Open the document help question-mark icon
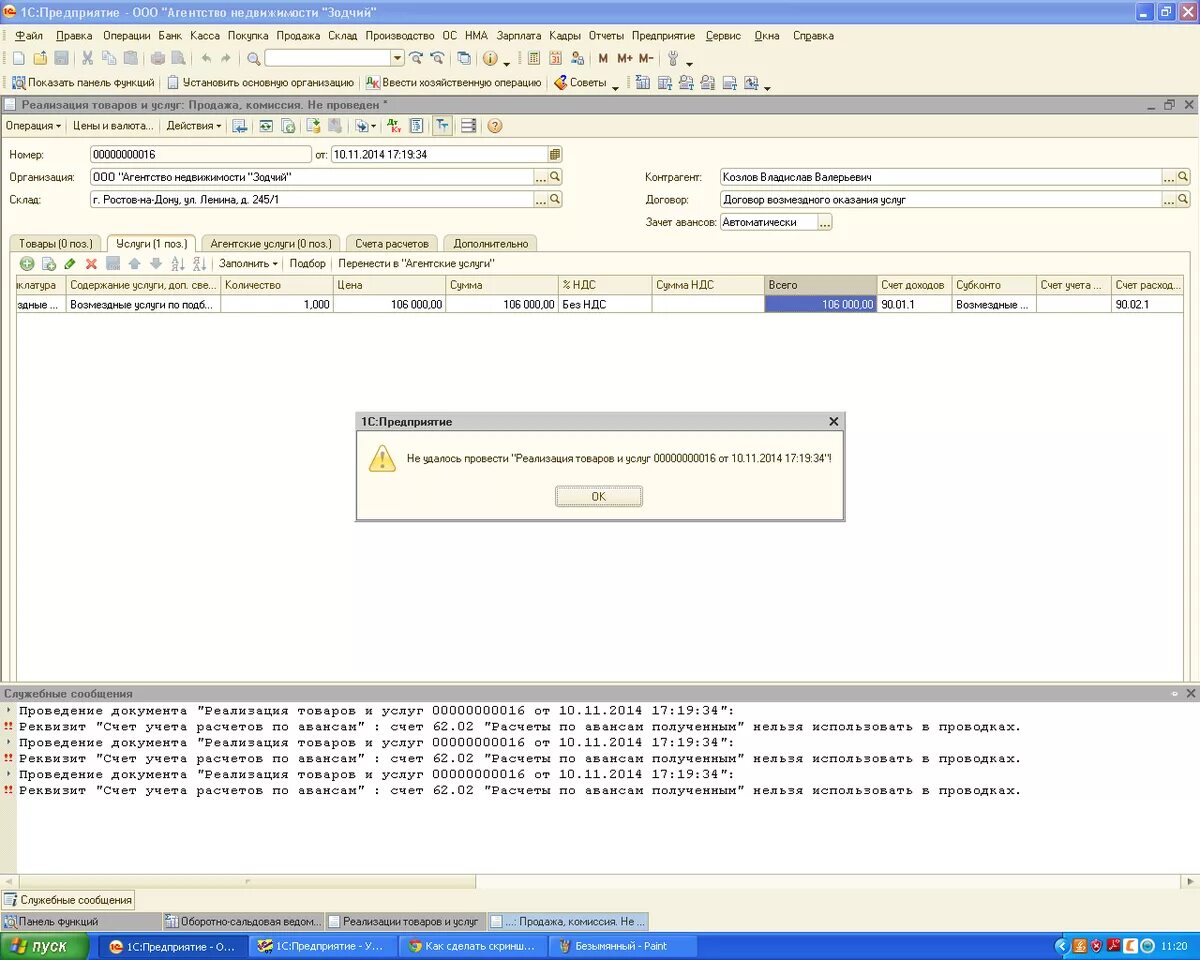 click(x=494, y=126)
